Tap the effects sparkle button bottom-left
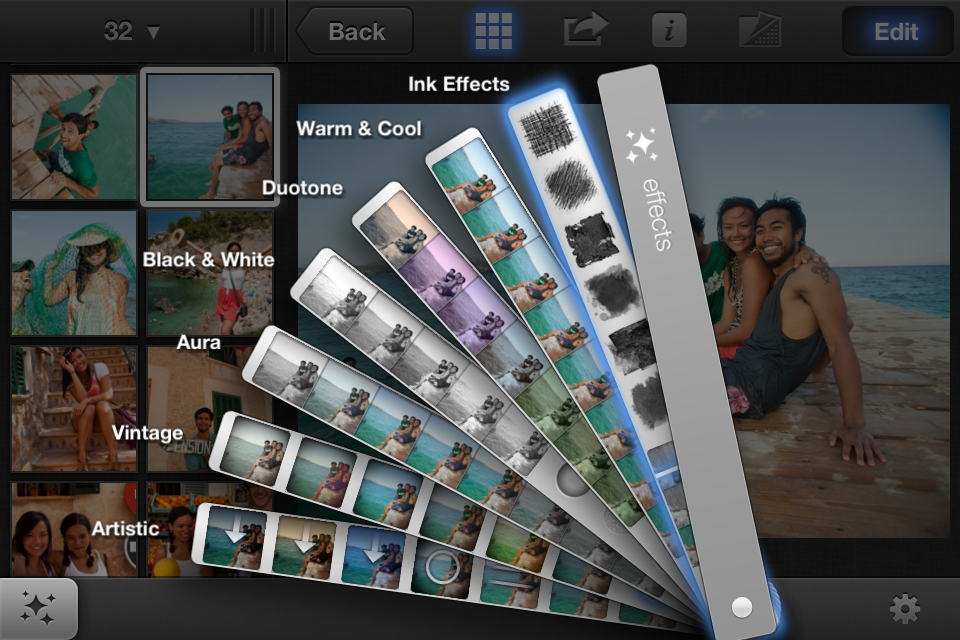This screenshot has width=960, height=640. click(38, 609)
